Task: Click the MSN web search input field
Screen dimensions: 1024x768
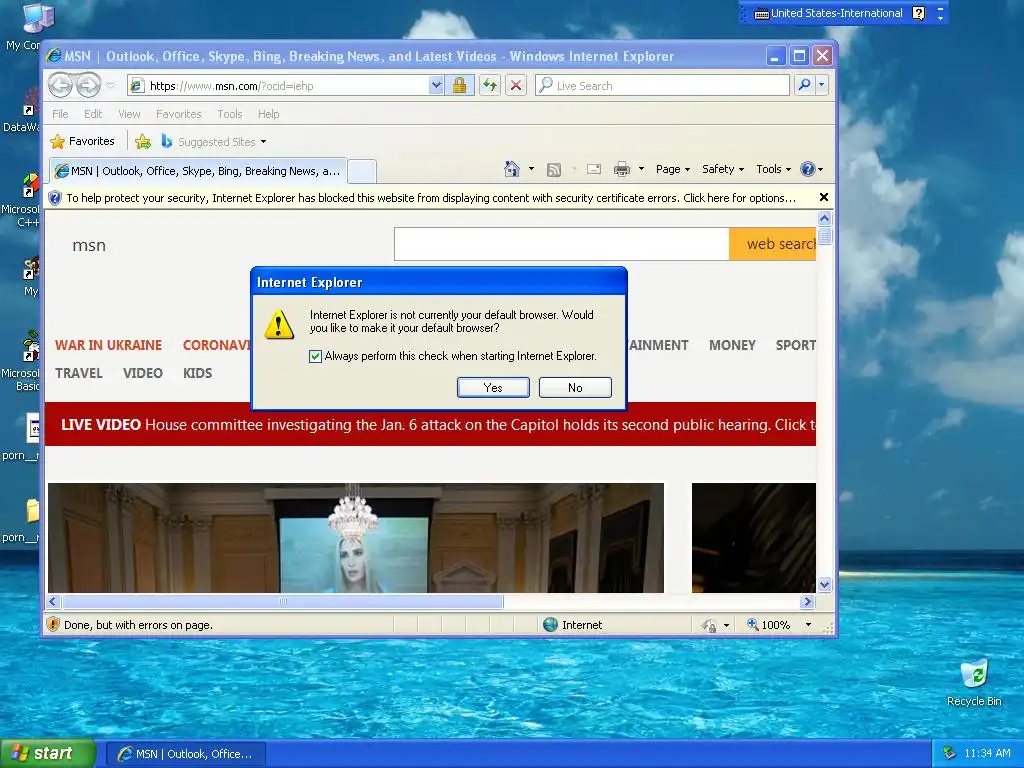Action: point(562,244)
